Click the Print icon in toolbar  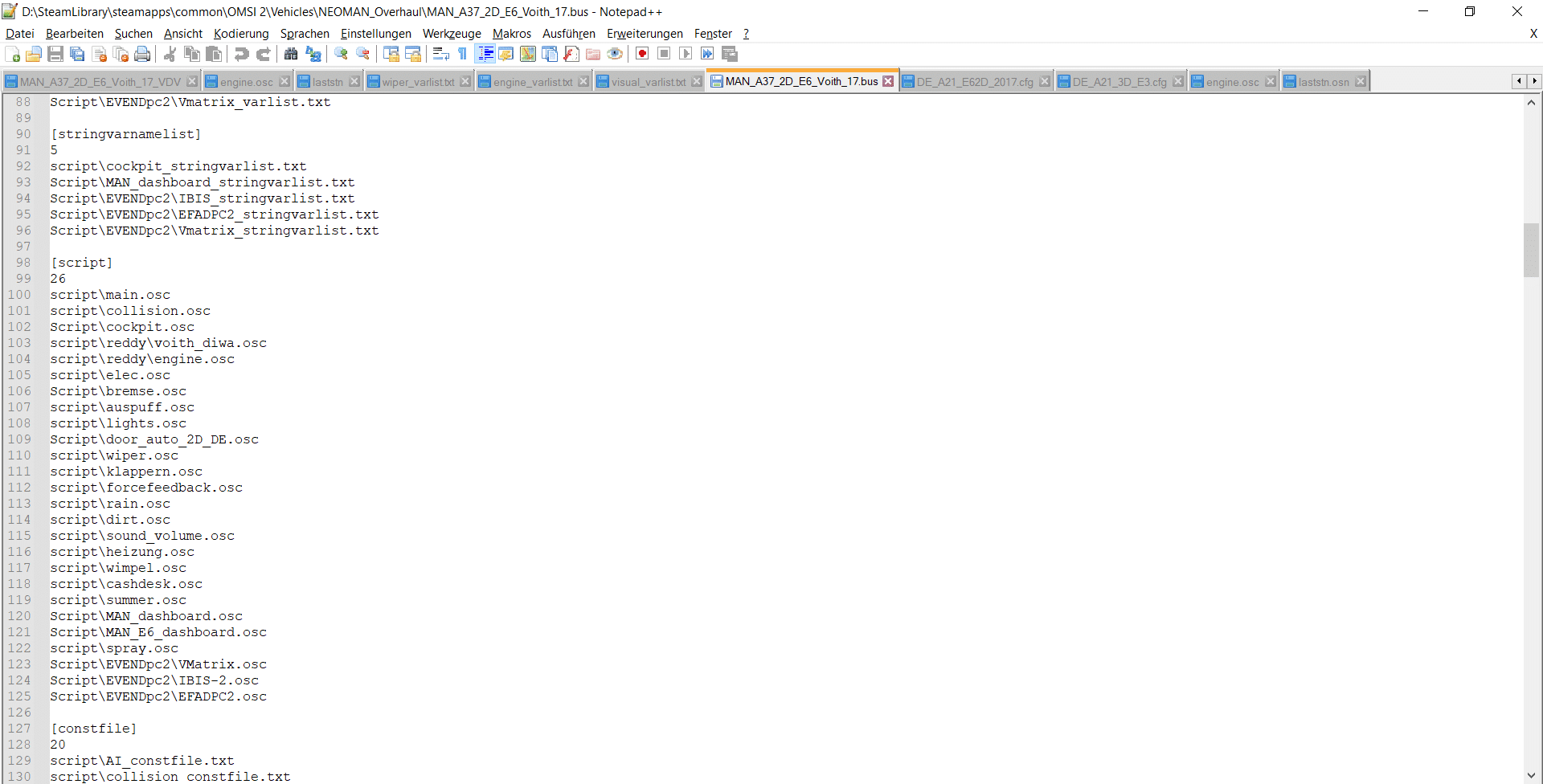click(142, 54)
